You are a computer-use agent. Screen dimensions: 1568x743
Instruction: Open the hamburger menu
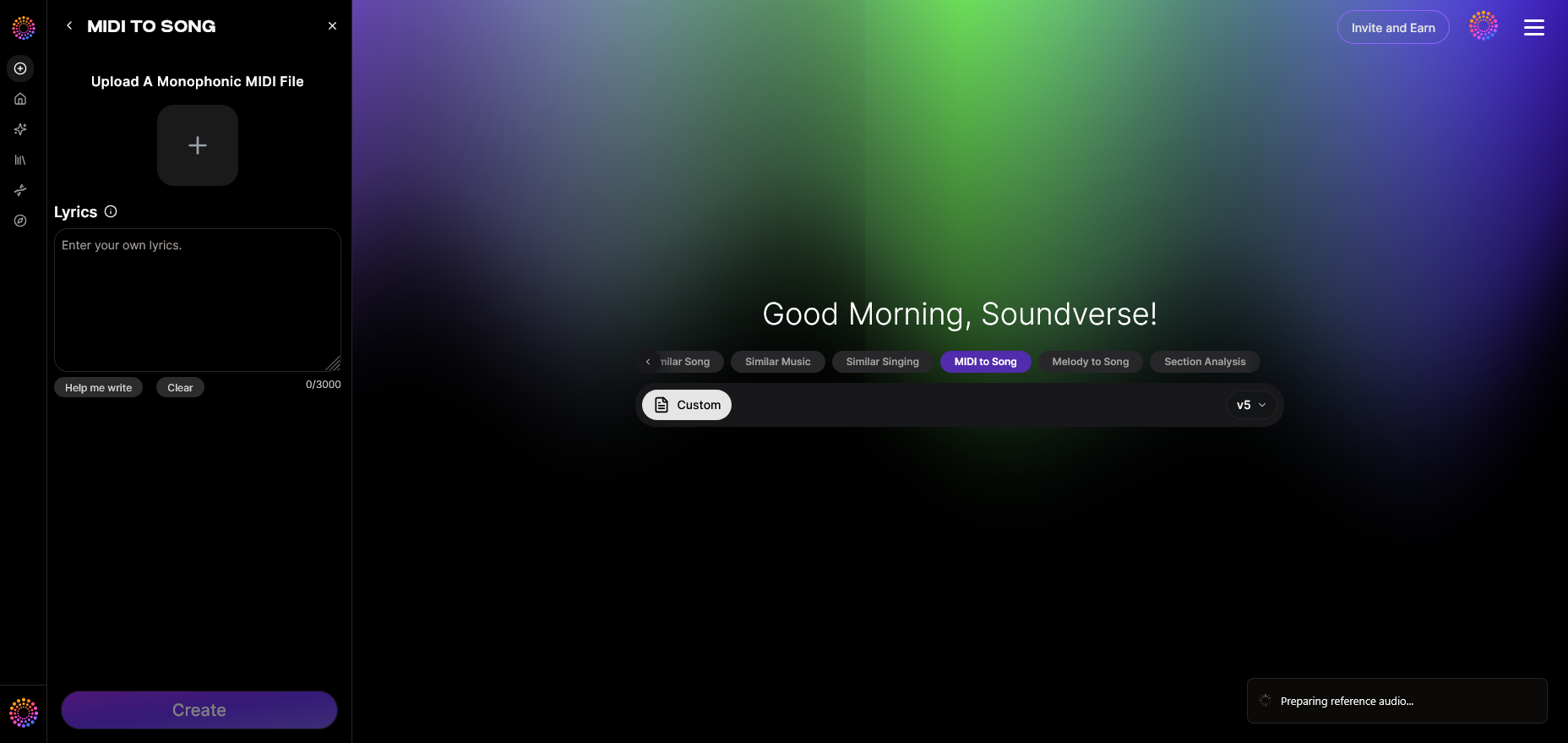[1534, 28]
